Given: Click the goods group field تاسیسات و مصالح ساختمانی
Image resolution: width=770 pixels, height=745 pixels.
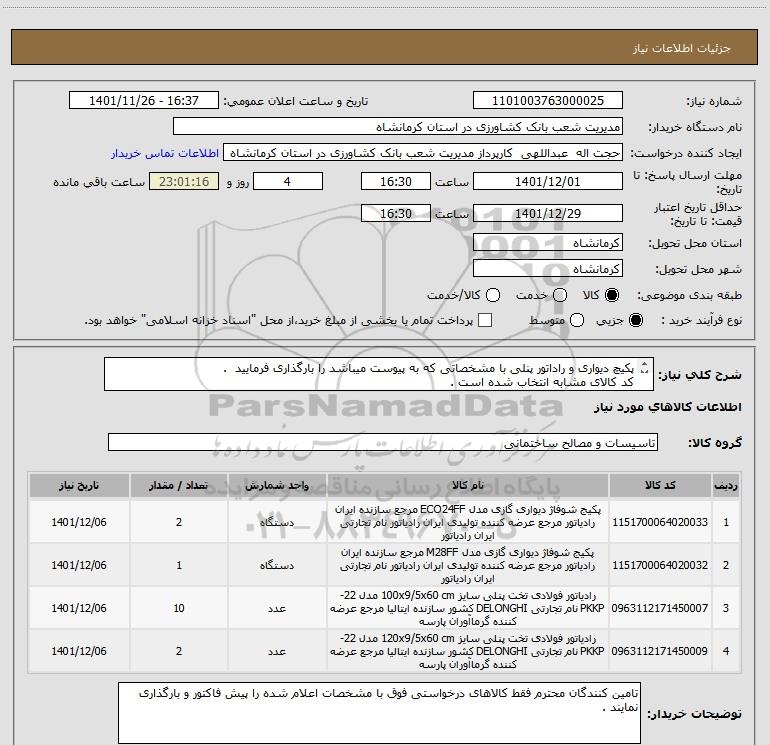Looking at the screenshot, I should tap(383, 442).
